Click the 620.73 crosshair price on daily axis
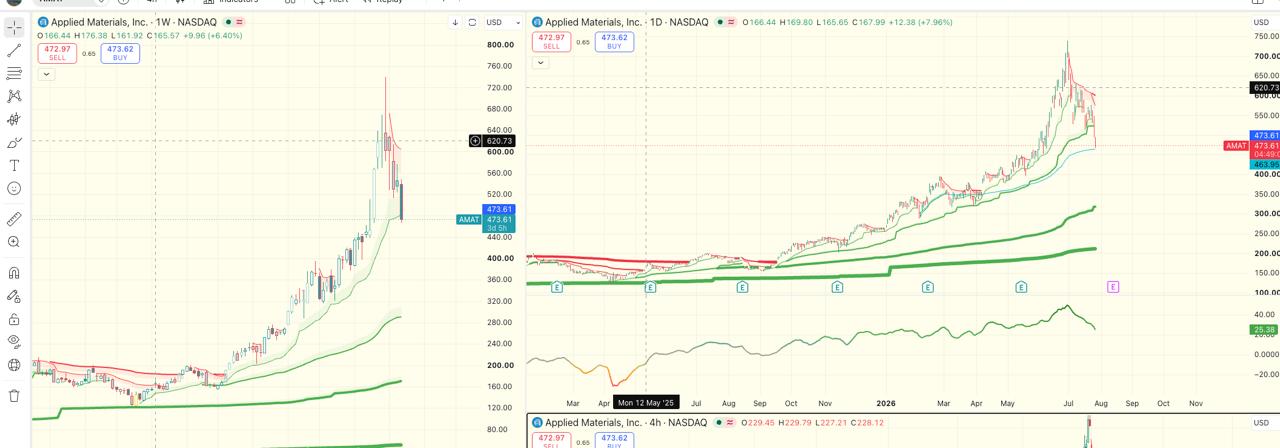Image resolution: width=1280 pixels, height=448 pixels. point(1265,88)
